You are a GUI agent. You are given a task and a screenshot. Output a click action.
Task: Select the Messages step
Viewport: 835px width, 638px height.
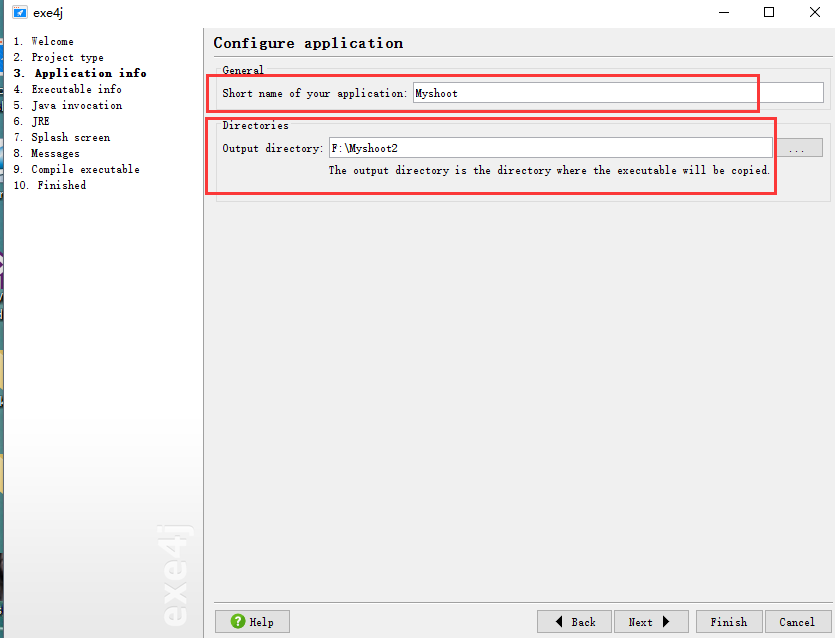tap(47, 153)
